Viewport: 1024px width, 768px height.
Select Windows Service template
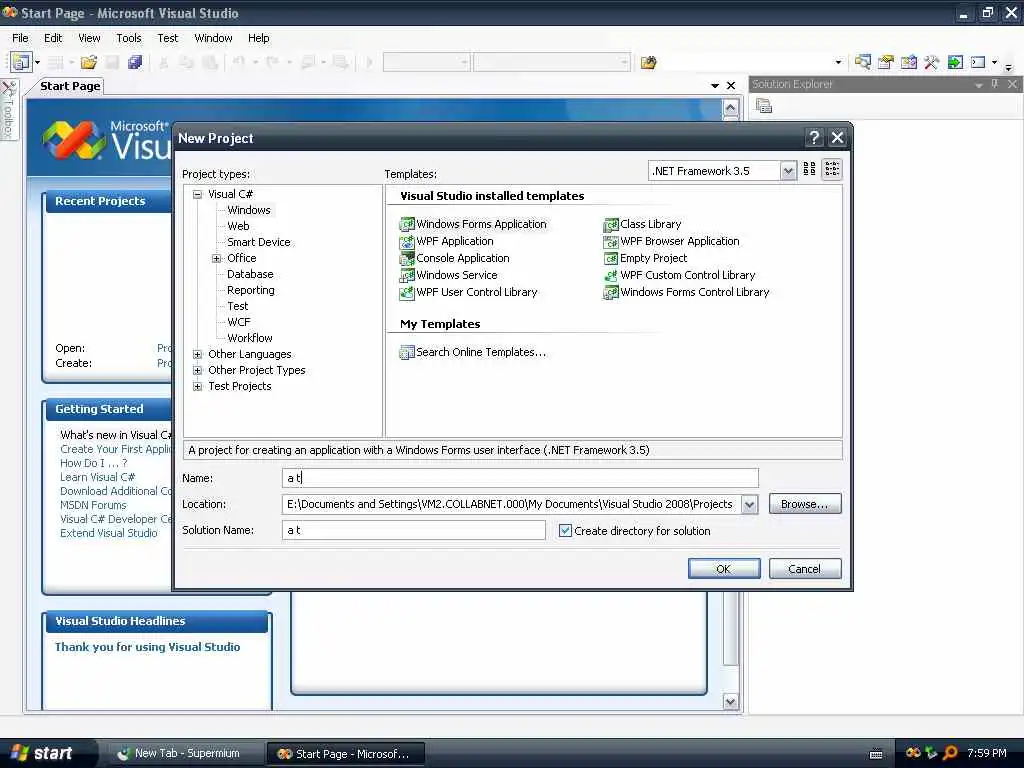449,275
